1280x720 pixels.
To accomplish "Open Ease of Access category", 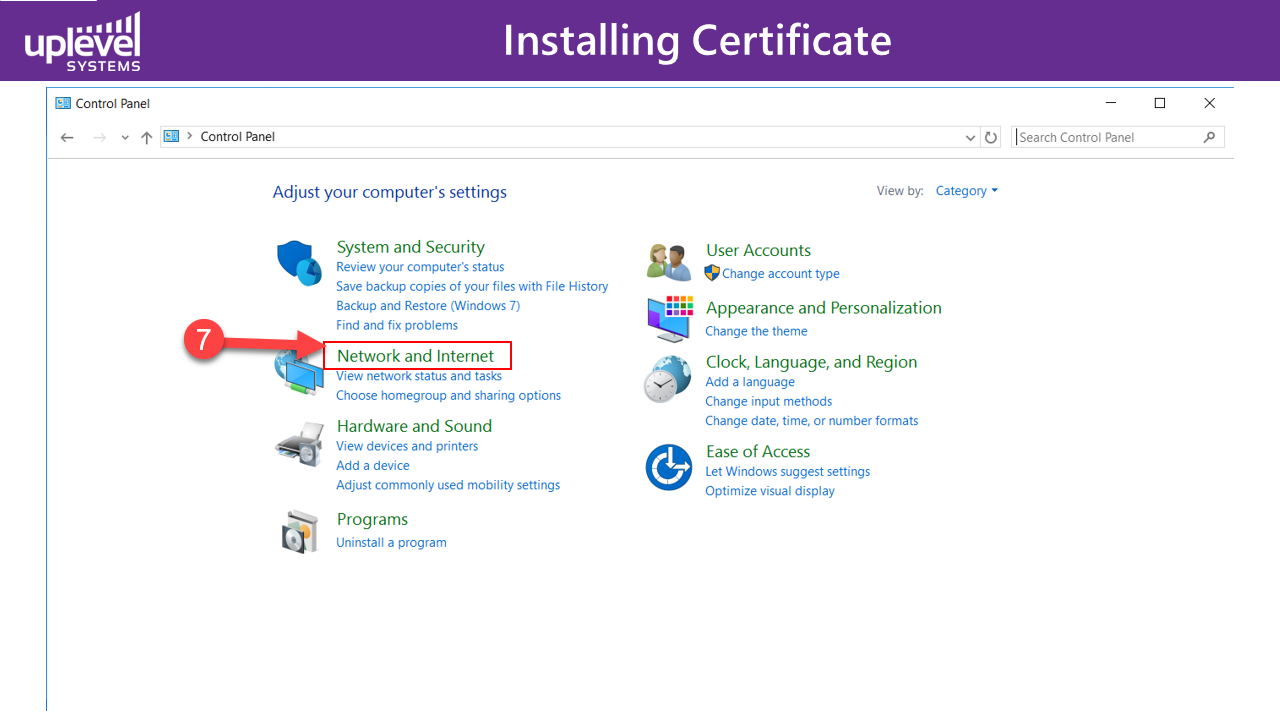I will point(758,451).
